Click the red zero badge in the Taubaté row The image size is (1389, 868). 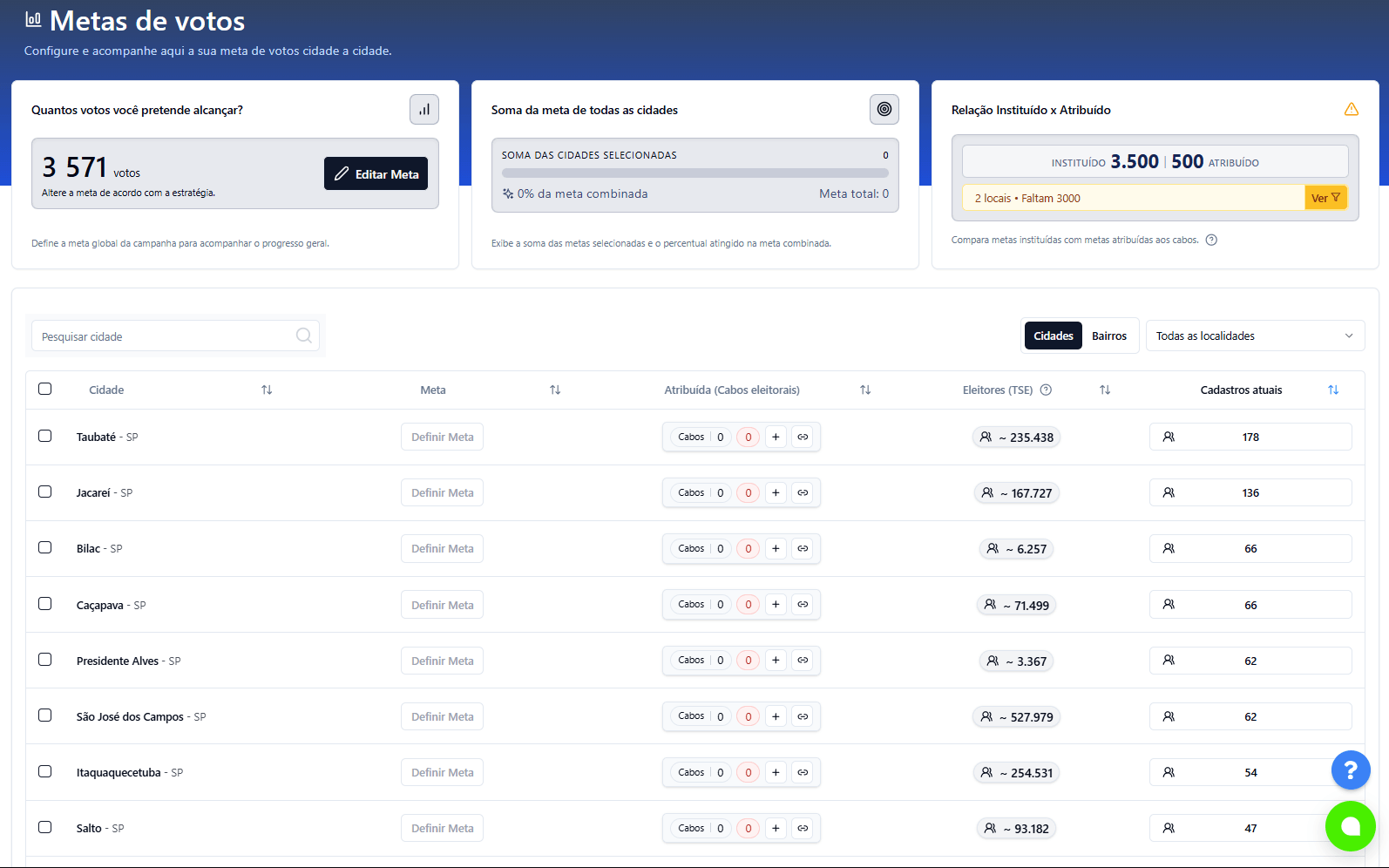(748, 437)
